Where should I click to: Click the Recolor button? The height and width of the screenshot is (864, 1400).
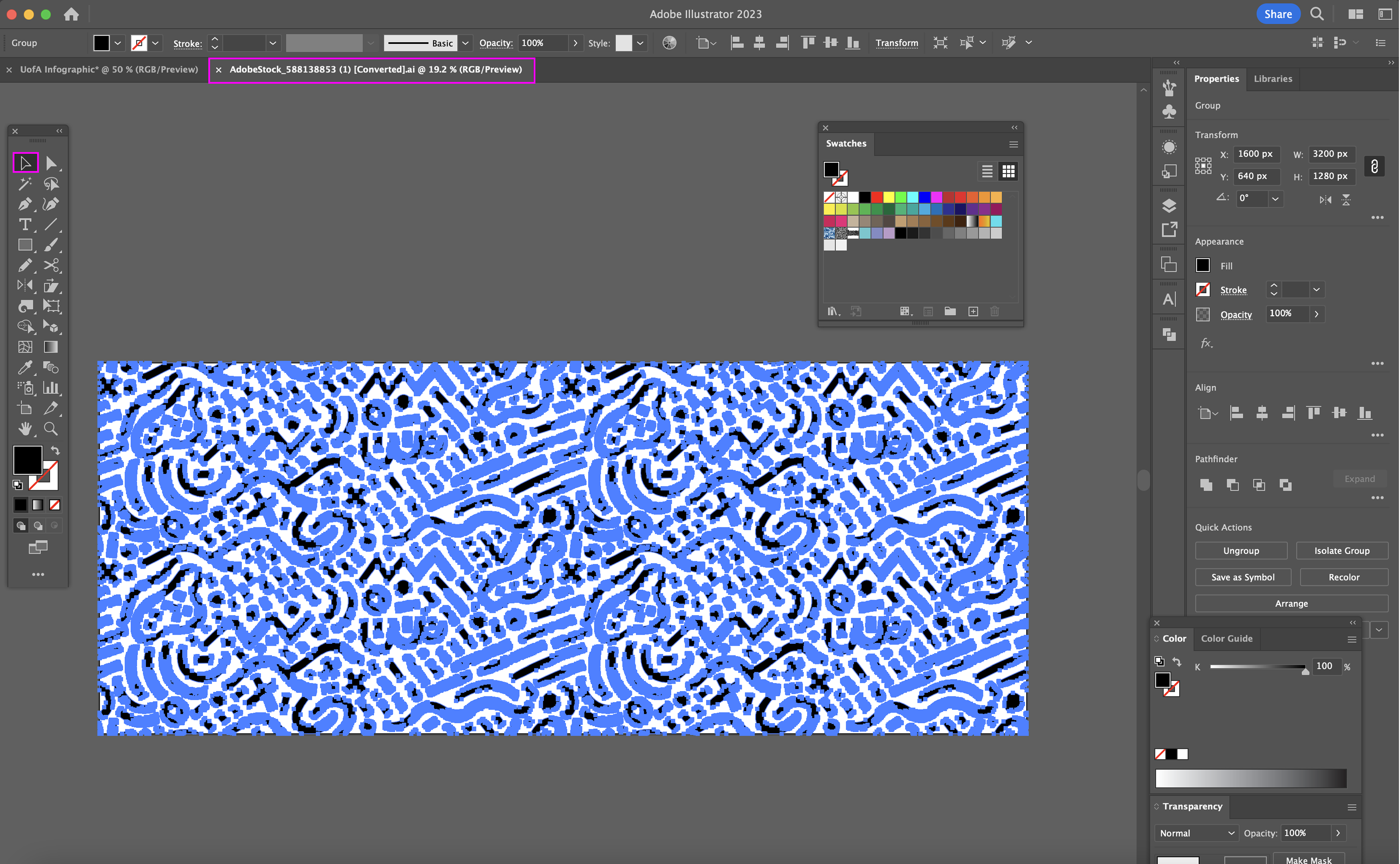[x=1343, y=577]
